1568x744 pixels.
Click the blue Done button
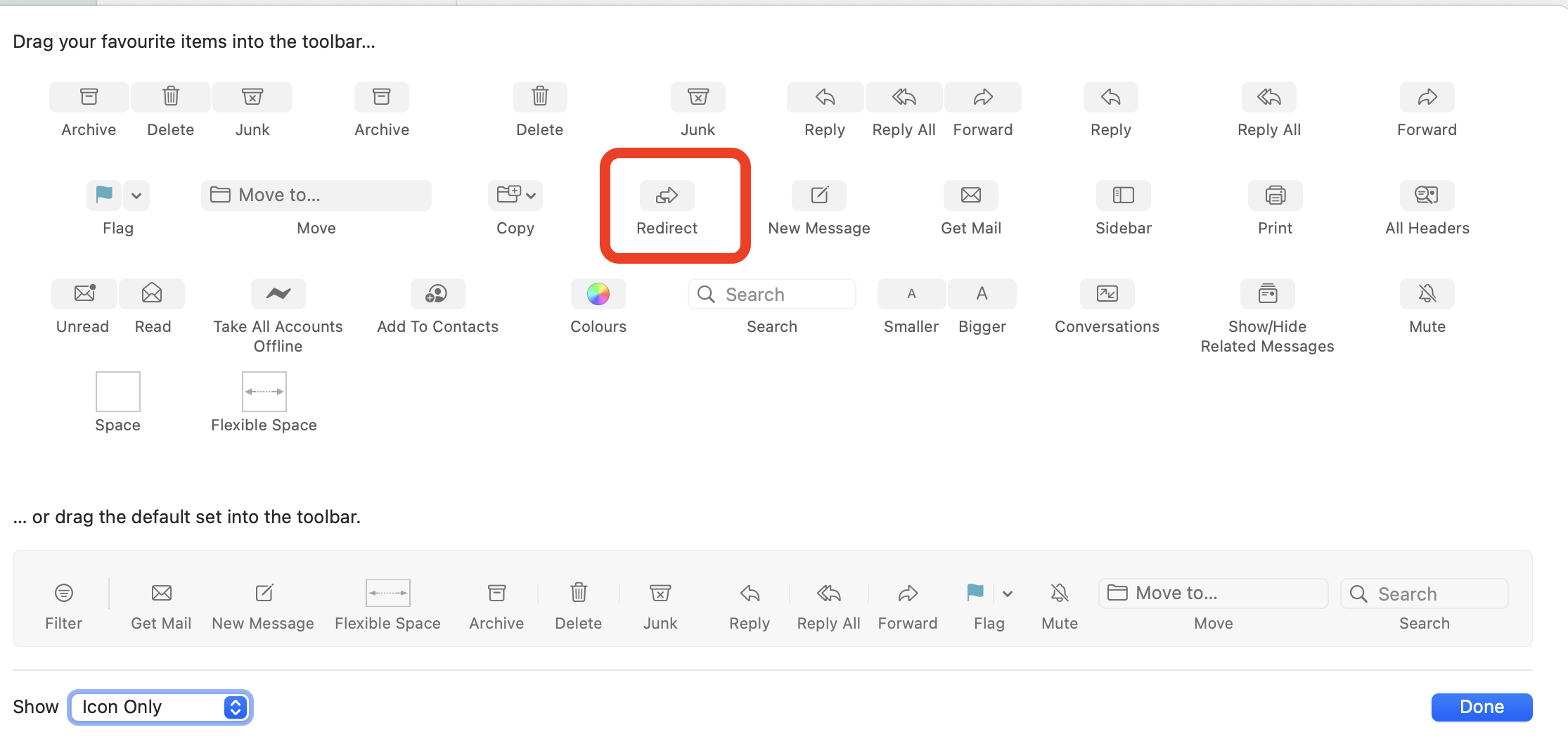1482,707
